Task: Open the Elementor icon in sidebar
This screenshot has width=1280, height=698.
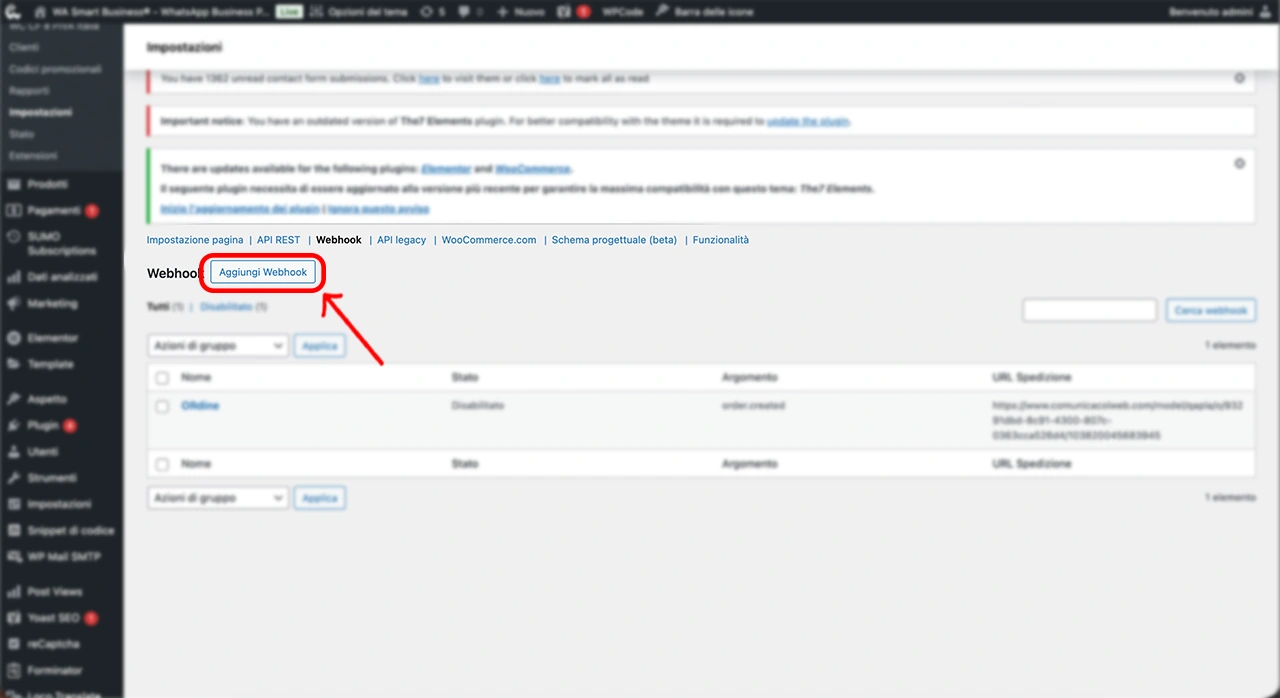Action: pos(13,339)
